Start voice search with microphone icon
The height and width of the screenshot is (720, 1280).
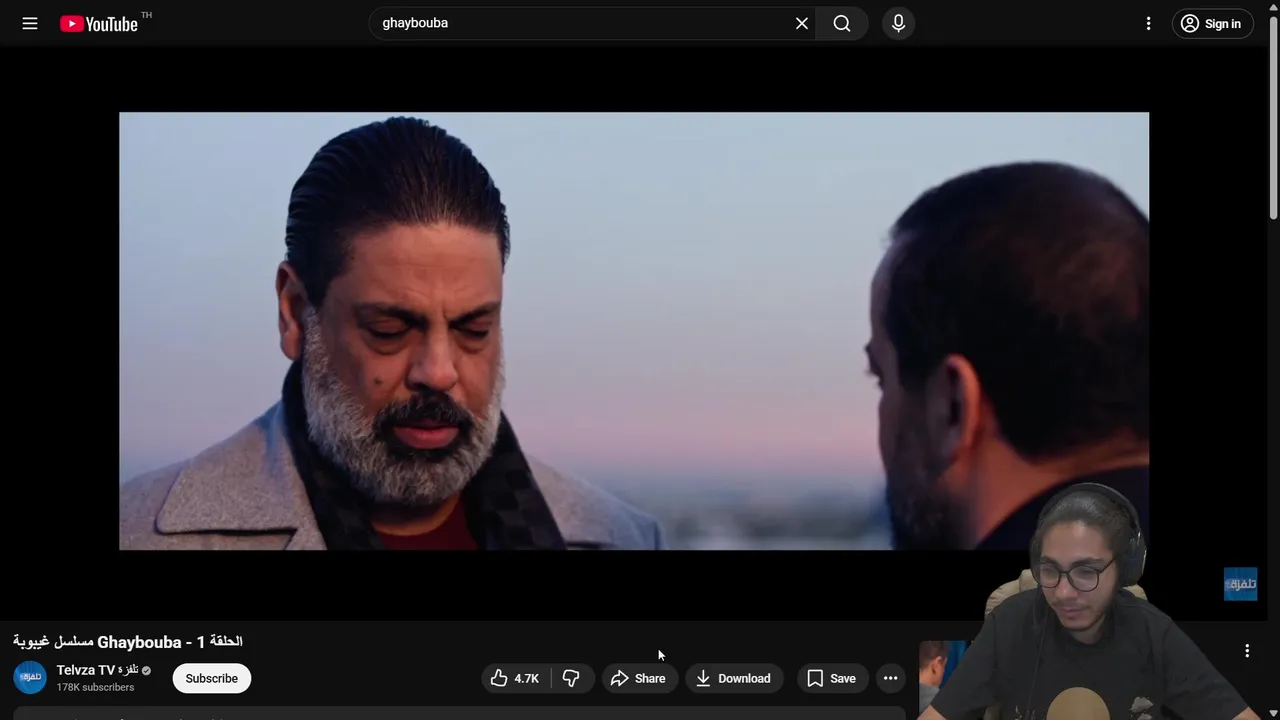click(898, 23)
